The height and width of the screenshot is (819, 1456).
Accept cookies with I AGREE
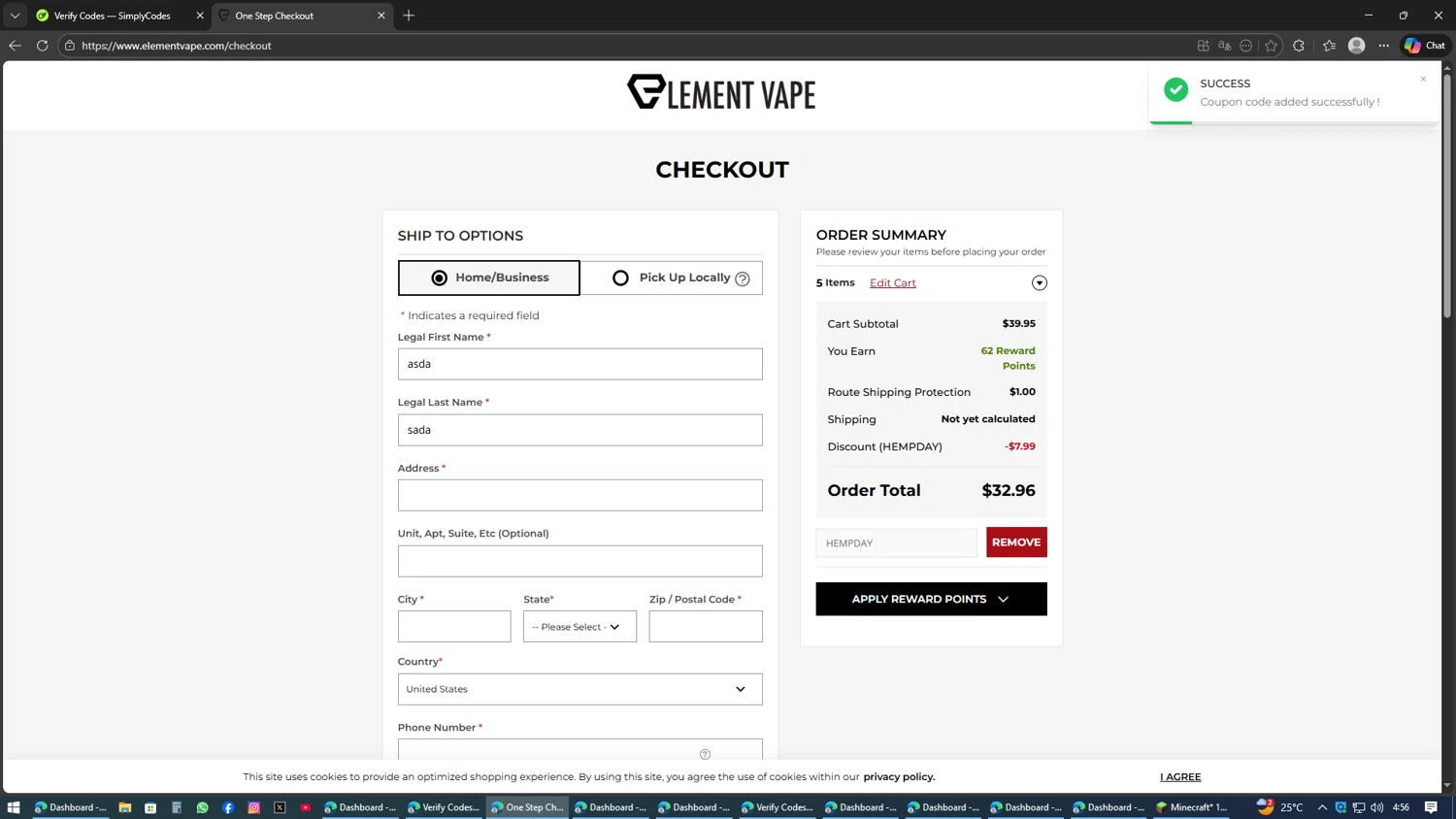(x=1180, y=776)
